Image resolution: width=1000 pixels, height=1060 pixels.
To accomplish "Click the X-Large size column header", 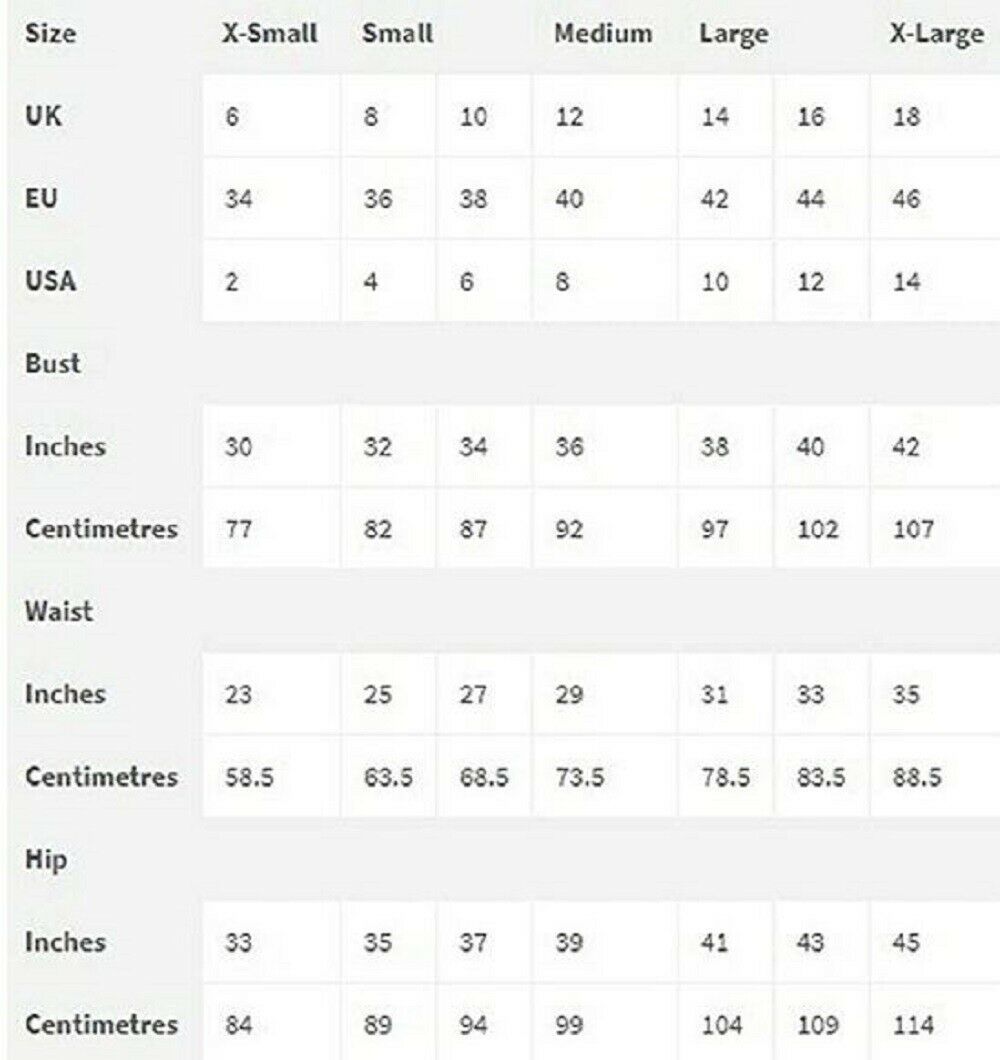I will (936, 33).
